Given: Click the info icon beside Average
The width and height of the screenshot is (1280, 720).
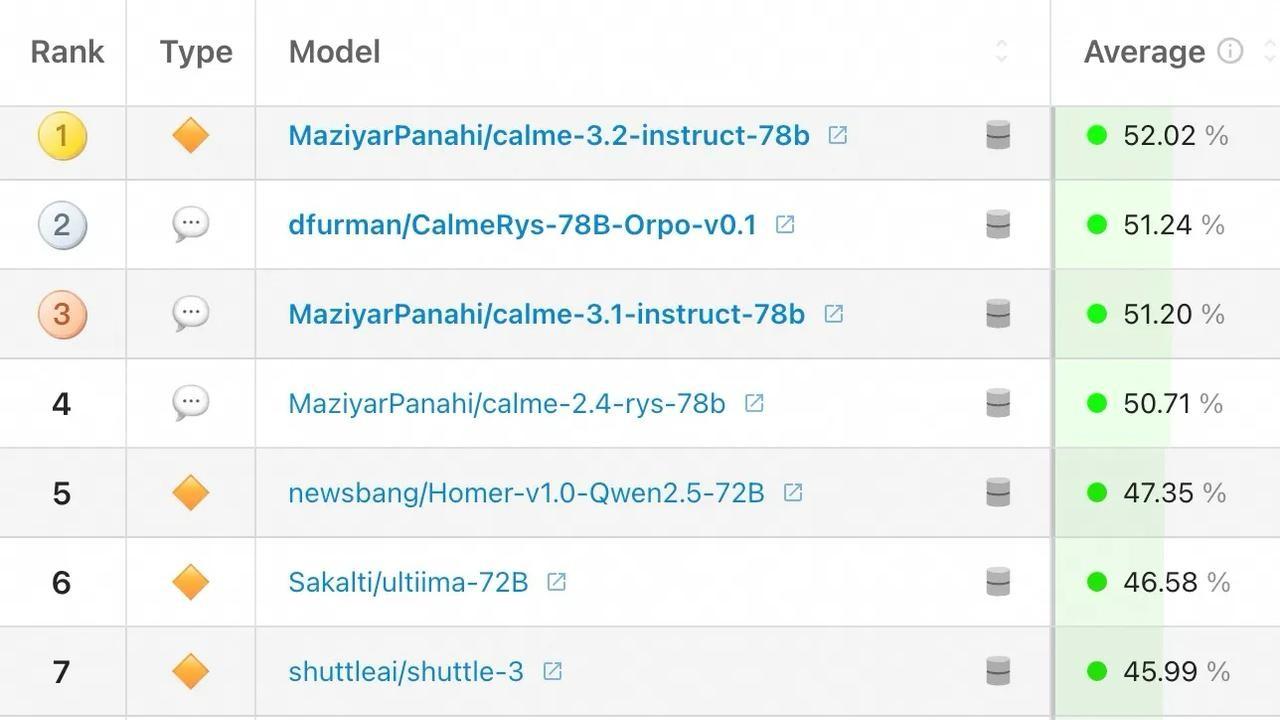Looking at the screenshot, I should [x=1230, y=51].
